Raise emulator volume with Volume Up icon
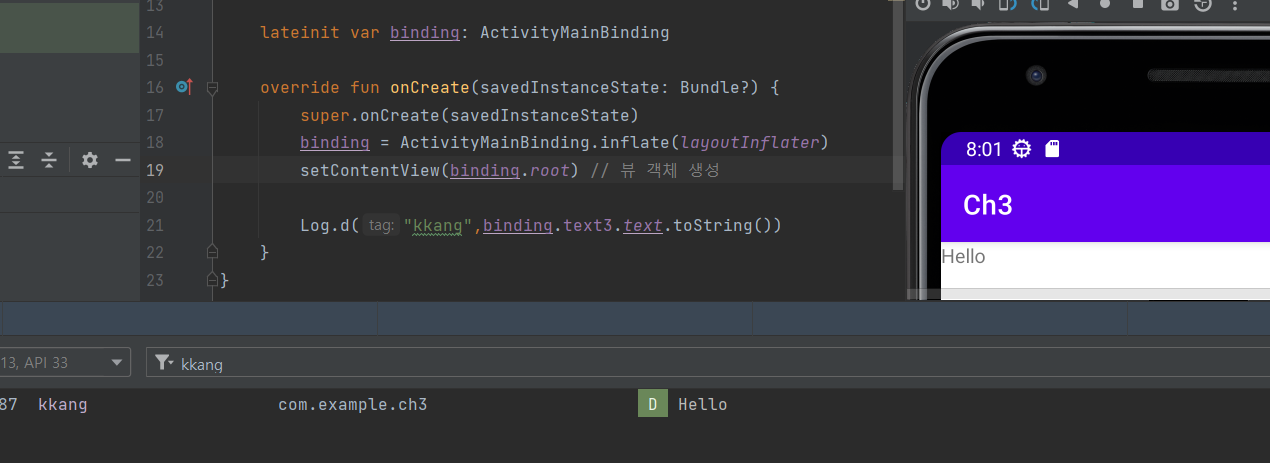 click(950, 4)
